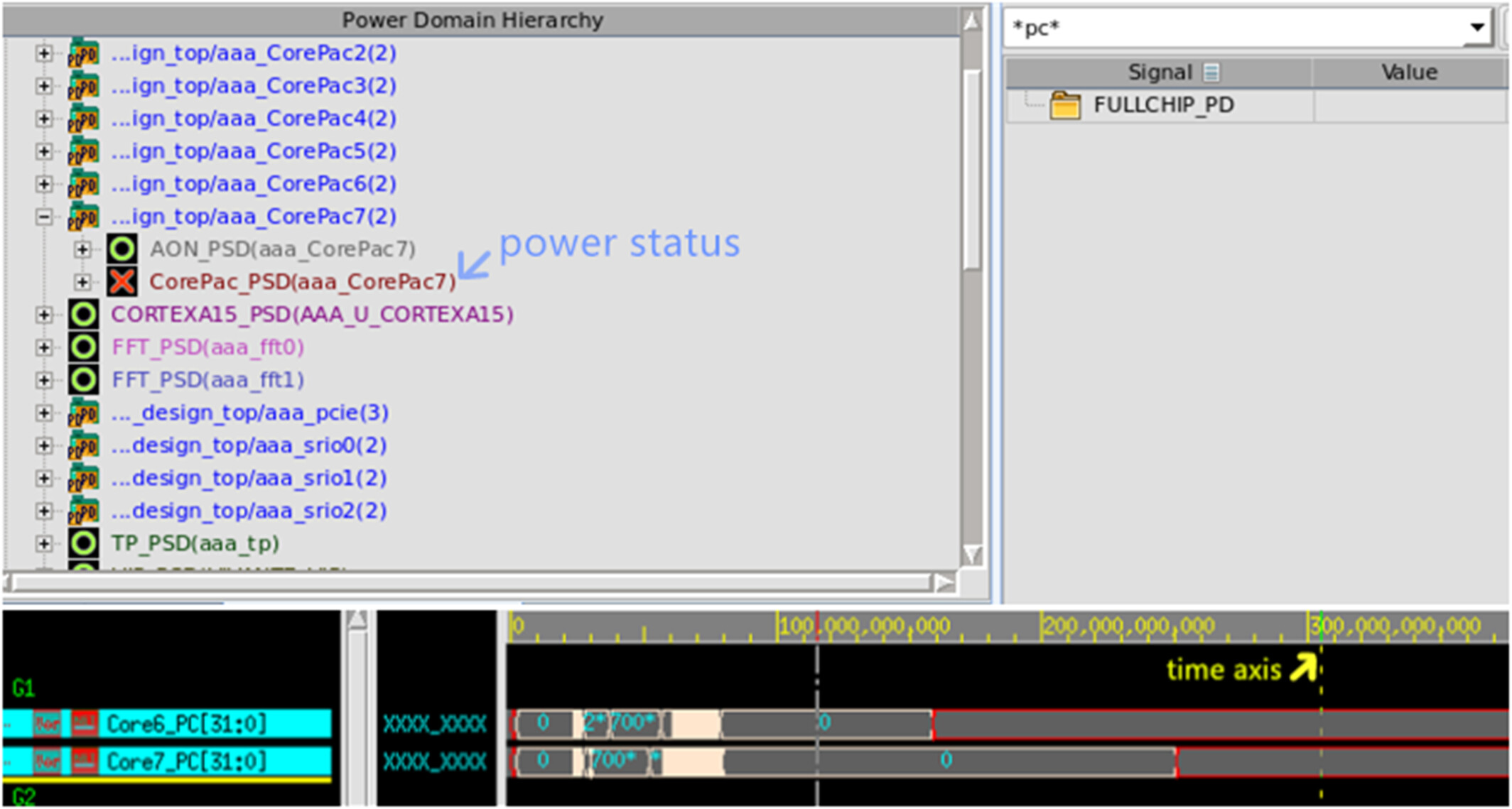
Task: Click power domain icon of aaa_CorePac5(2)
Action: [83, 152]
